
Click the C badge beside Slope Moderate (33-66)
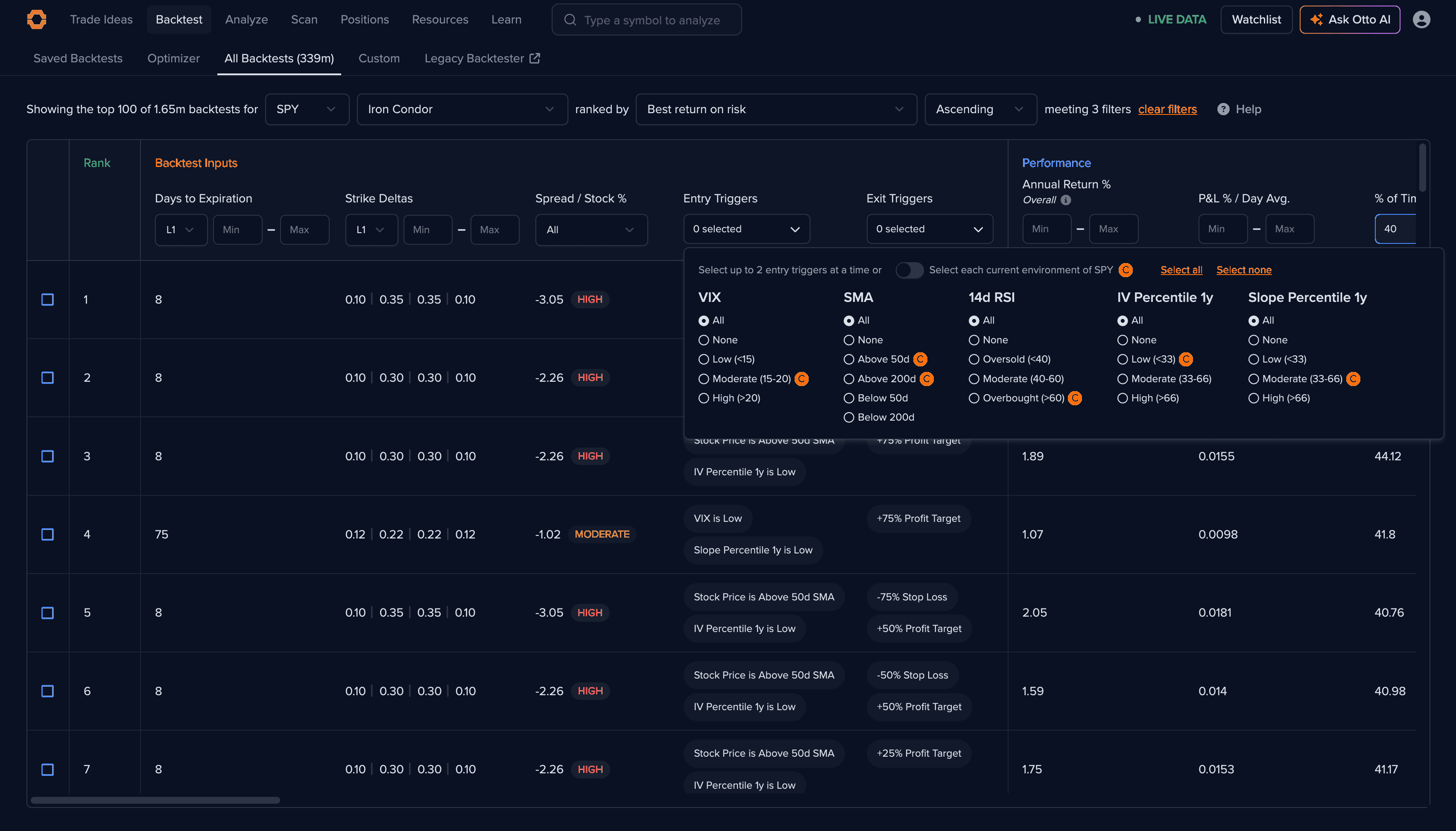point(1353,379)
